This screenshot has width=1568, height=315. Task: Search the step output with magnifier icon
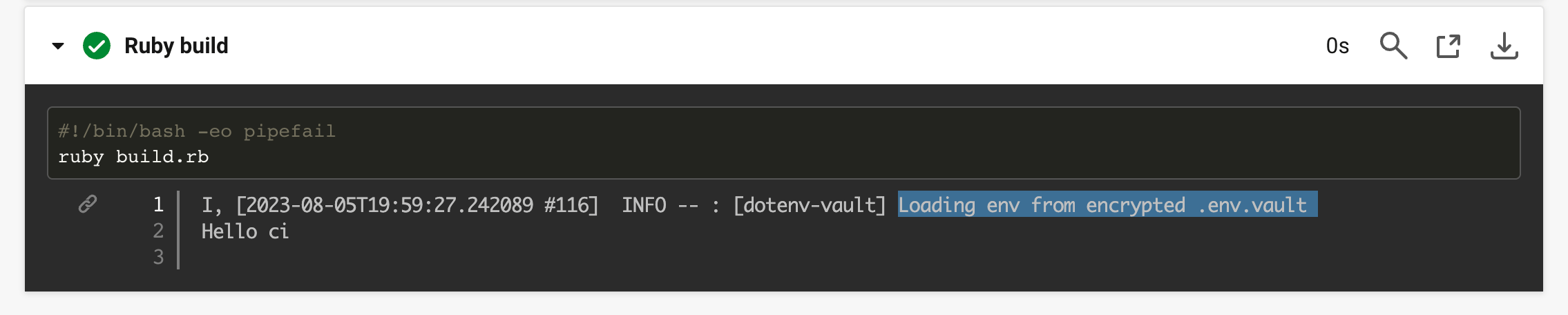(x=1393, y=46)
